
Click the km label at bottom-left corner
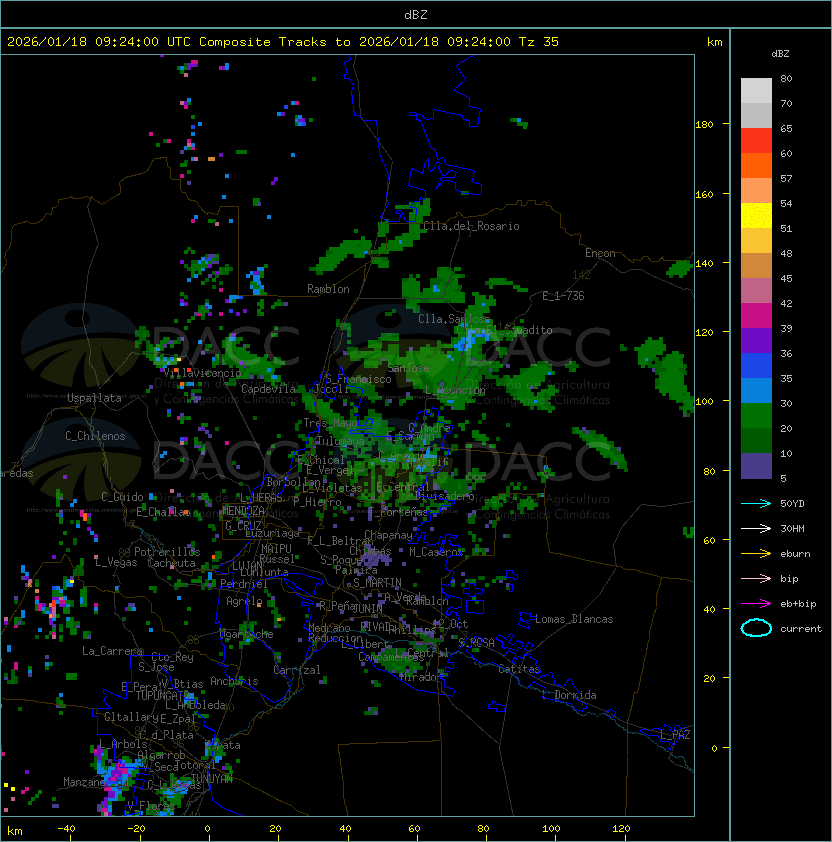(15, 831)
